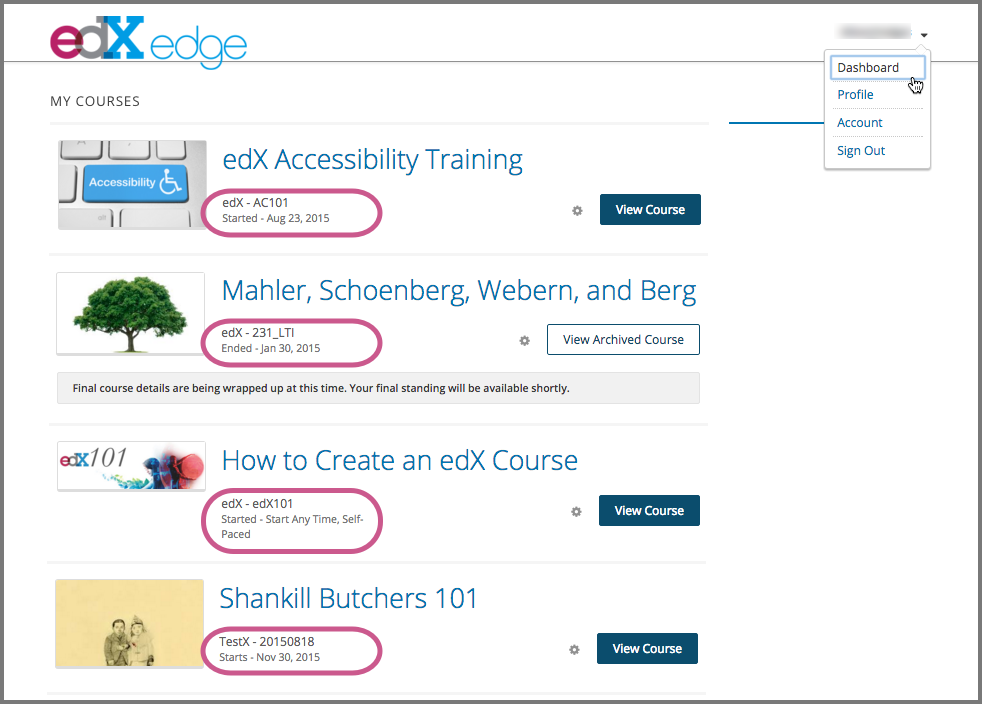The width and height of the screenshot is (982, 704).
Task: Open settings gear for Mahler, Schoenberg course
Action: pyautogui.click(x=525, y=340)
